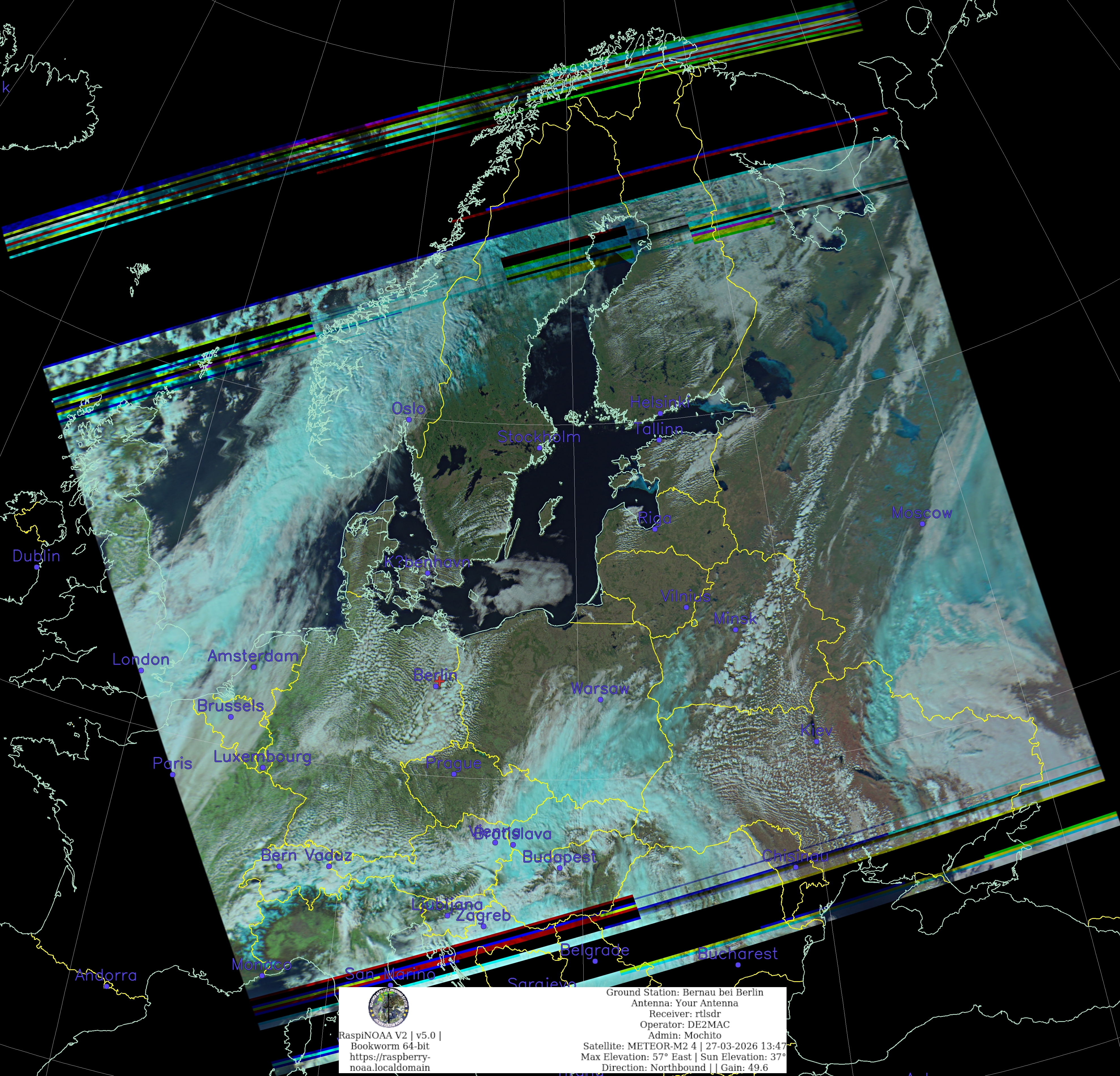
Task: Click the Minsk city label
Action: coord(735,618)
